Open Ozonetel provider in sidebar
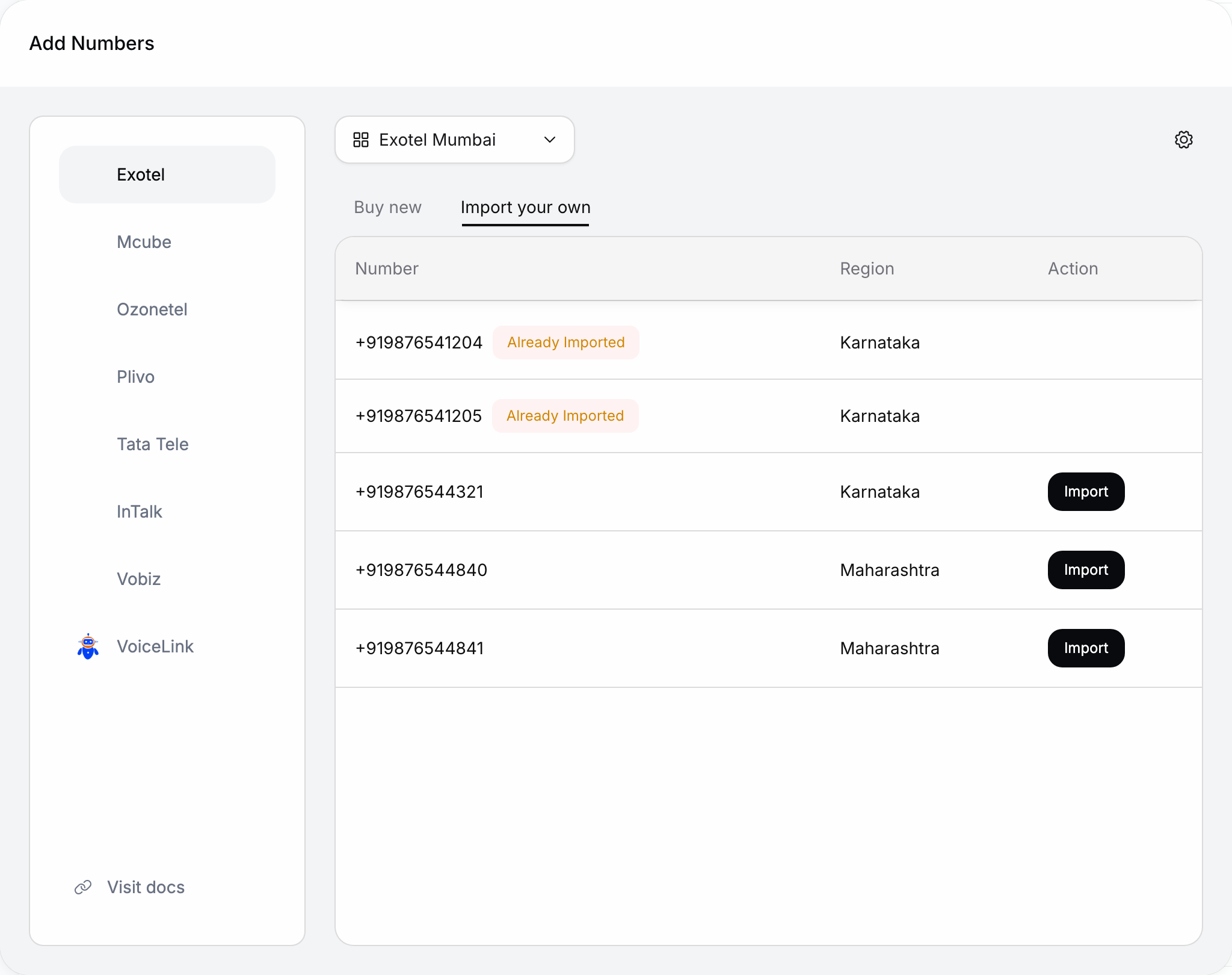Screen dimensions: 1232x975 pos(167,309)
